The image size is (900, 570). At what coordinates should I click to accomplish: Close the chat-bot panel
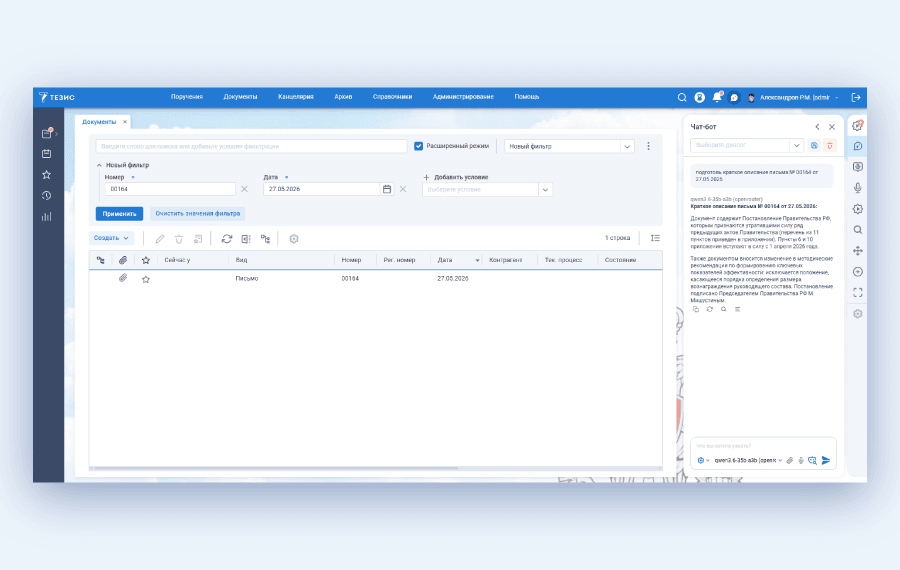tap(832, 127)
